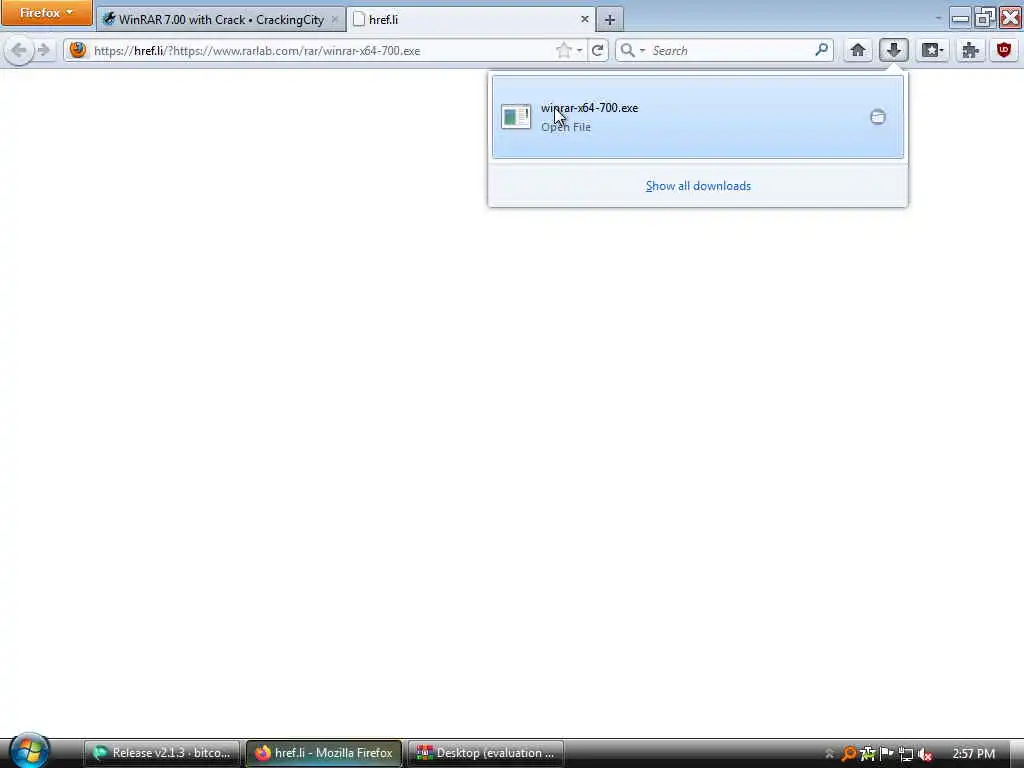Switch to the WinRAR 7.00 with Crack tab
1024x768 pixels.
point(221,20)
